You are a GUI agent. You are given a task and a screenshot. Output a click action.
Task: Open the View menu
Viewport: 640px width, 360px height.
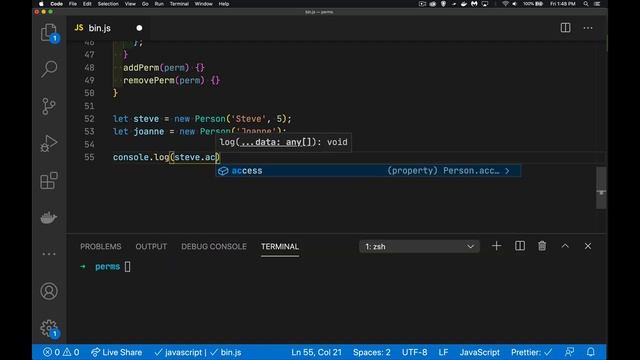130,4
